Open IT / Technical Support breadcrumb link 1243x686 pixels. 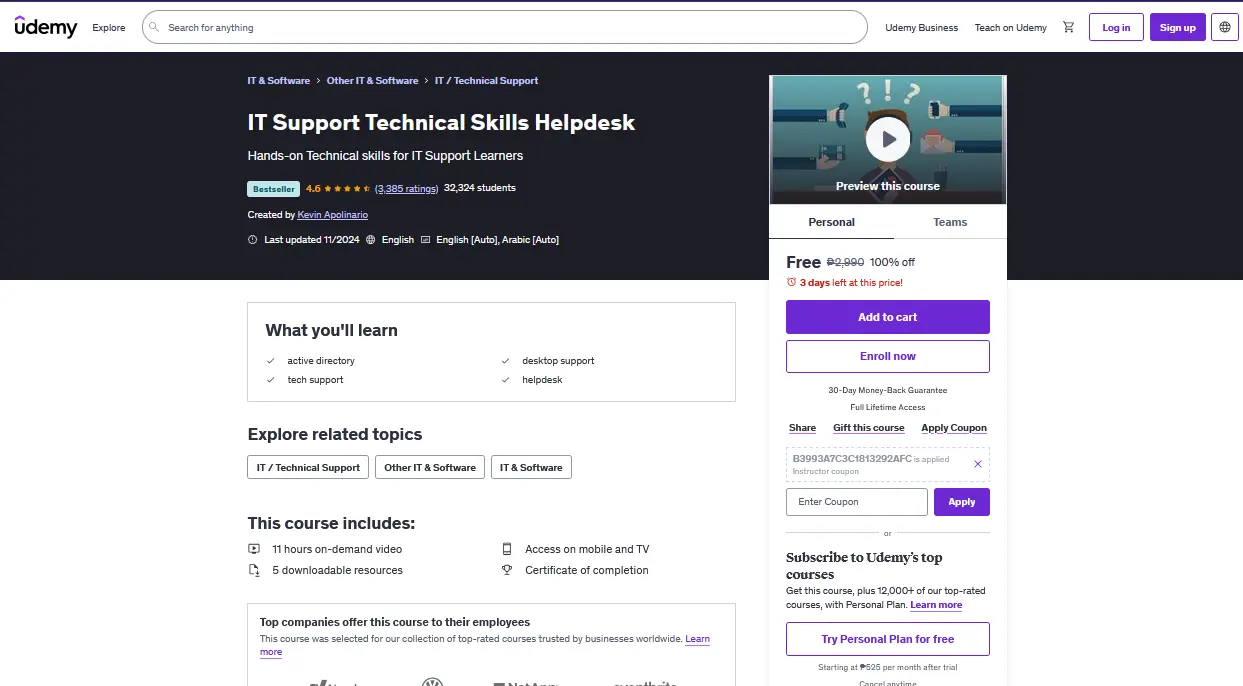pyautogui.click(x=486, y=81)
